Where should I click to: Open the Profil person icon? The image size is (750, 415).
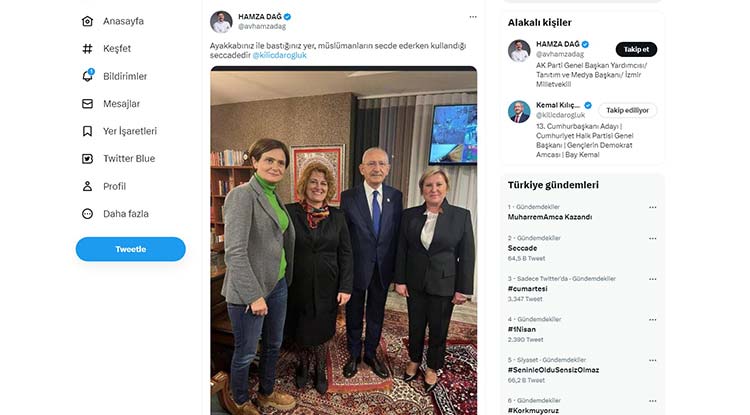pos(87,186)
